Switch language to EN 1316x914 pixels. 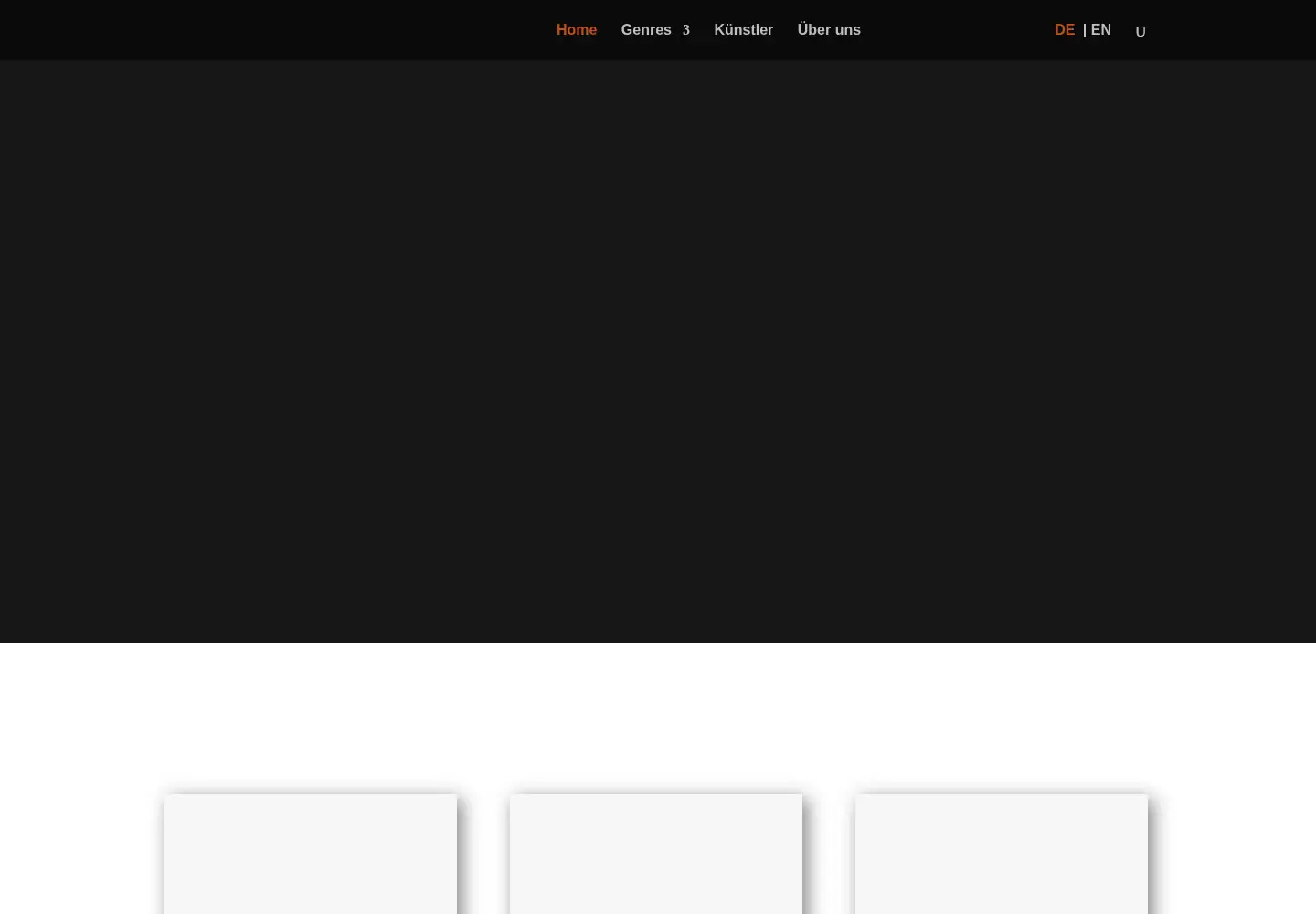(x=1100, y=30)
